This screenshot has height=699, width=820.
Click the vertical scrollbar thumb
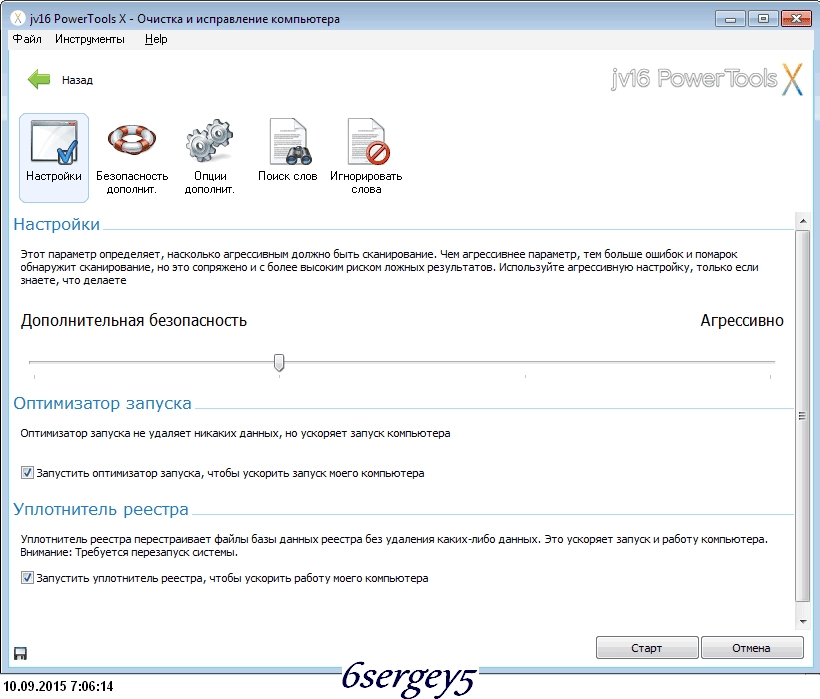[802, 416]
